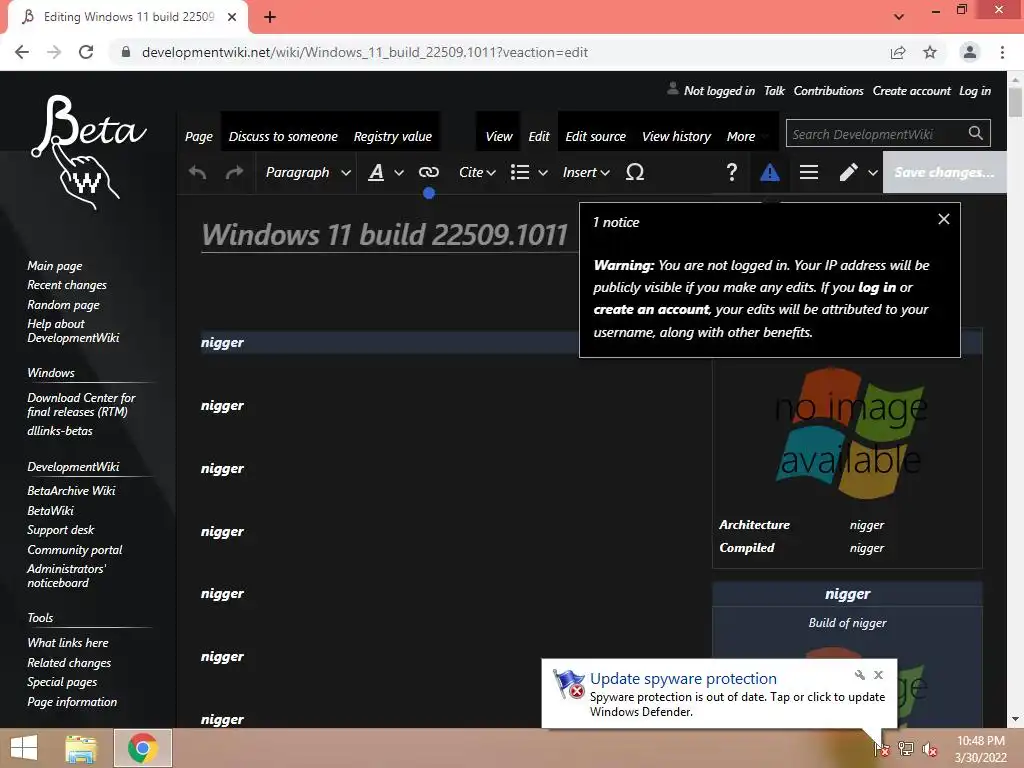Click the Action Center flag tray icon
This screenshot has height=768, width=1024.
click(x=880, y=748)
